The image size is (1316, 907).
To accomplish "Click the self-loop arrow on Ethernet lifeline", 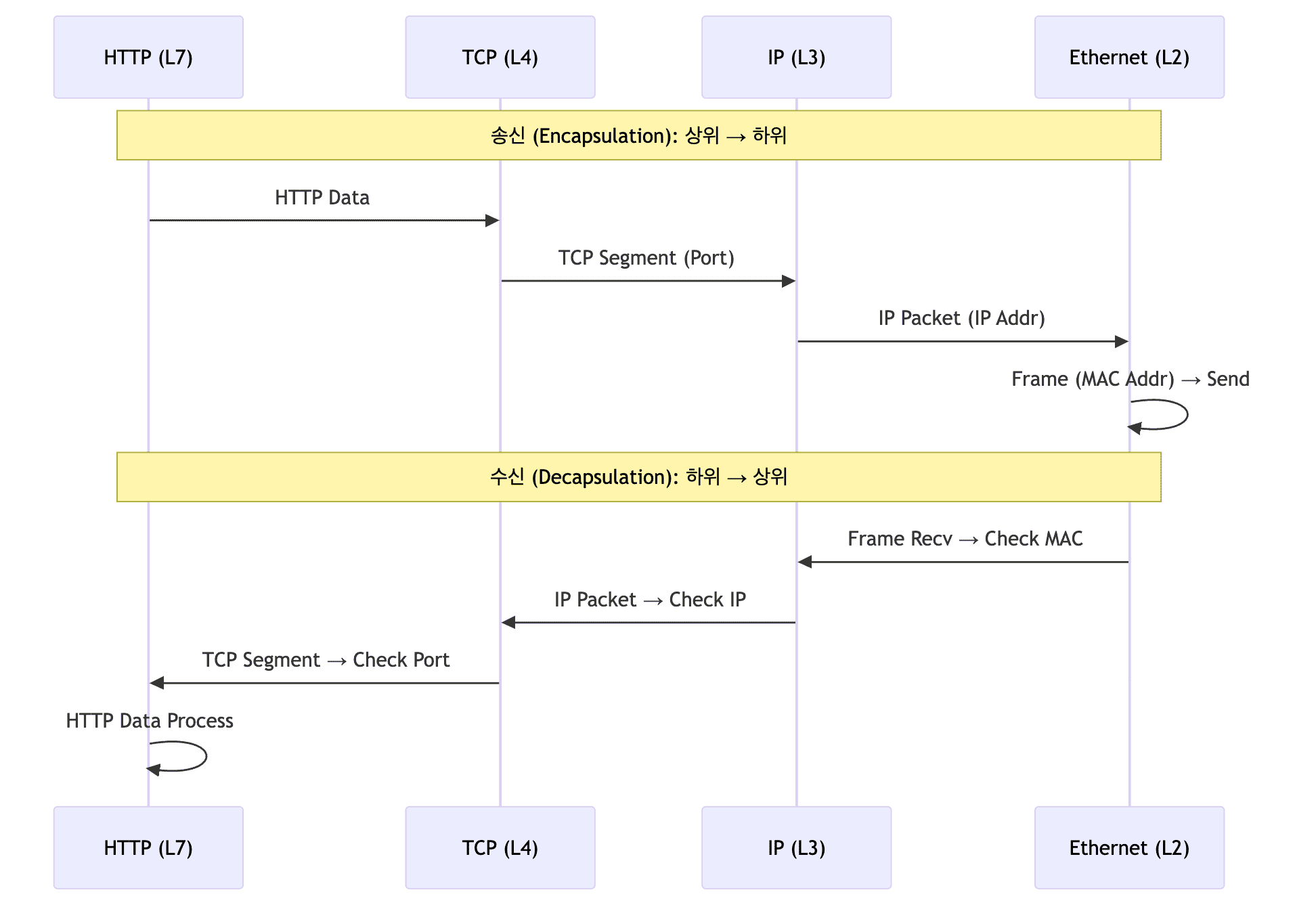I will 1185,415.
